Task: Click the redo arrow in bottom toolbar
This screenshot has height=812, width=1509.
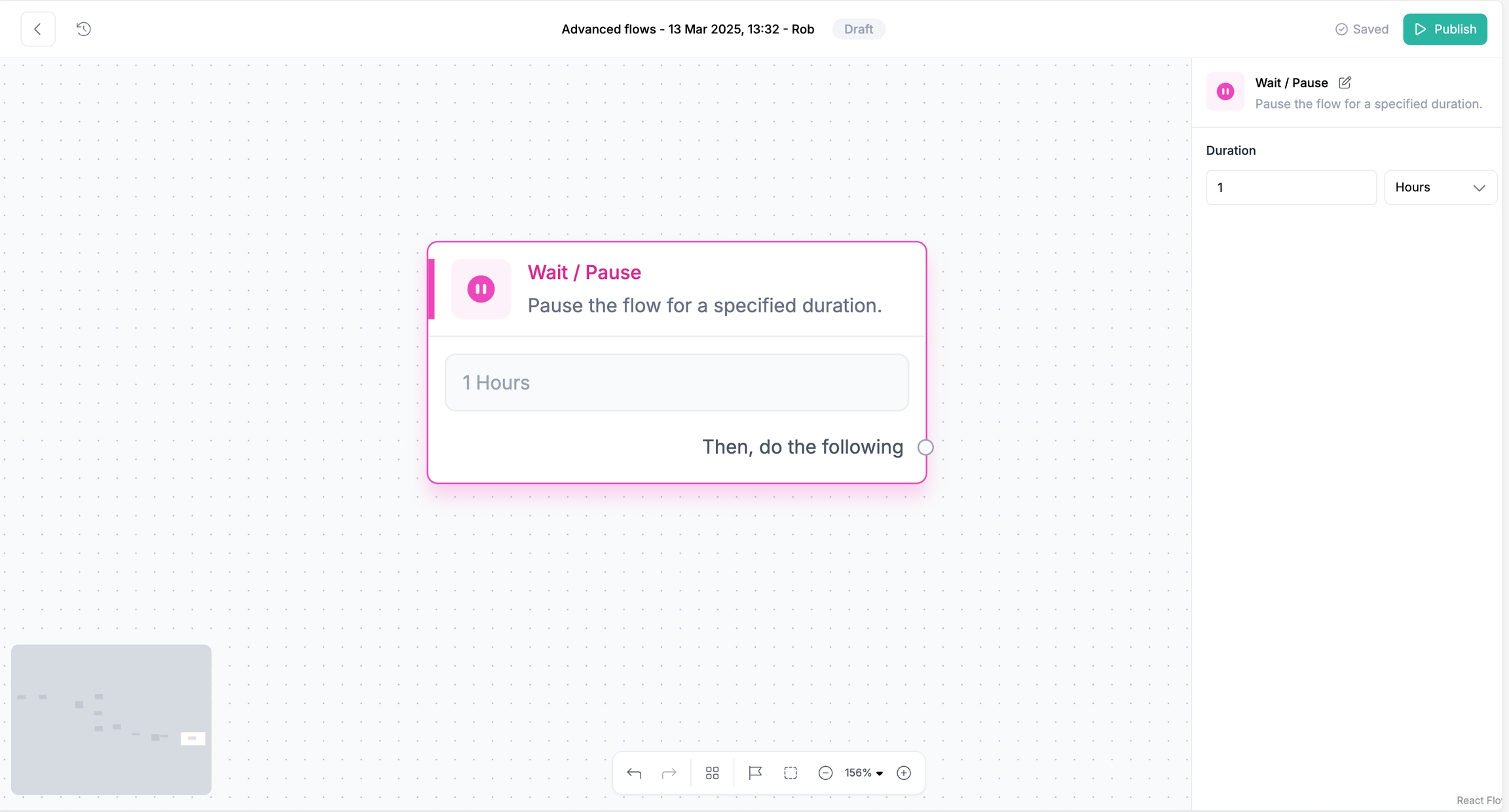Action: pos(669,773)
